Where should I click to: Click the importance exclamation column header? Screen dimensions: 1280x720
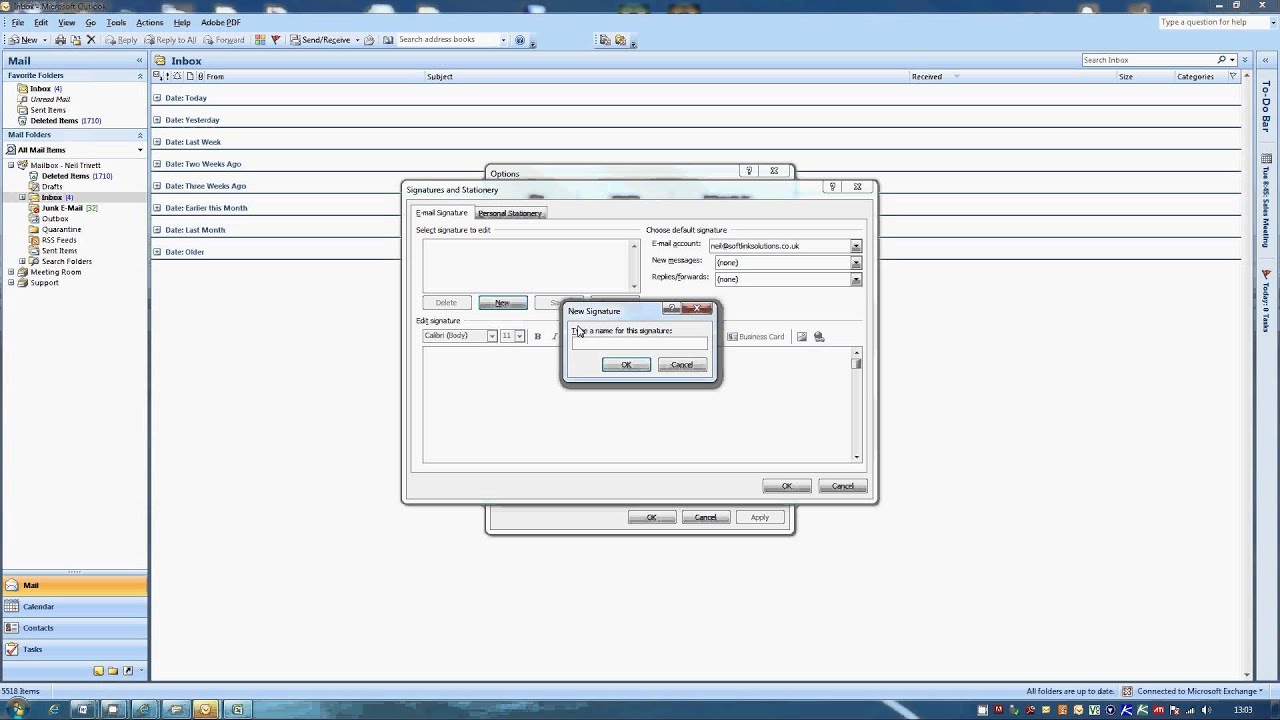point(167,76)
